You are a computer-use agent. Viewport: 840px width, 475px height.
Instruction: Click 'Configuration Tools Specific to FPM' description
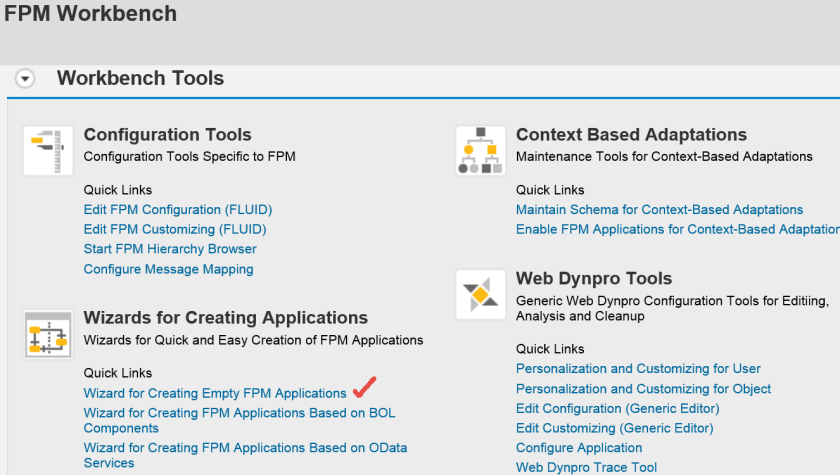[x=189, y=156]
